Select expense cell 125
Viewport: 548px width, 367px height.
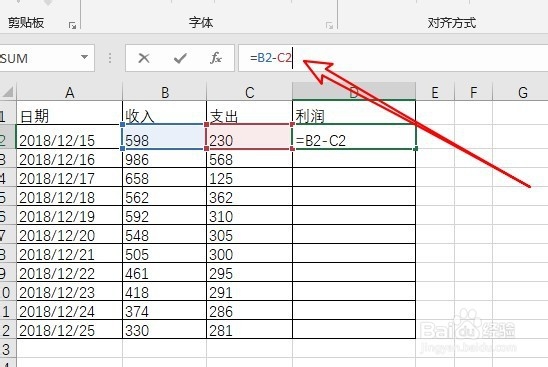pos(249,177)
